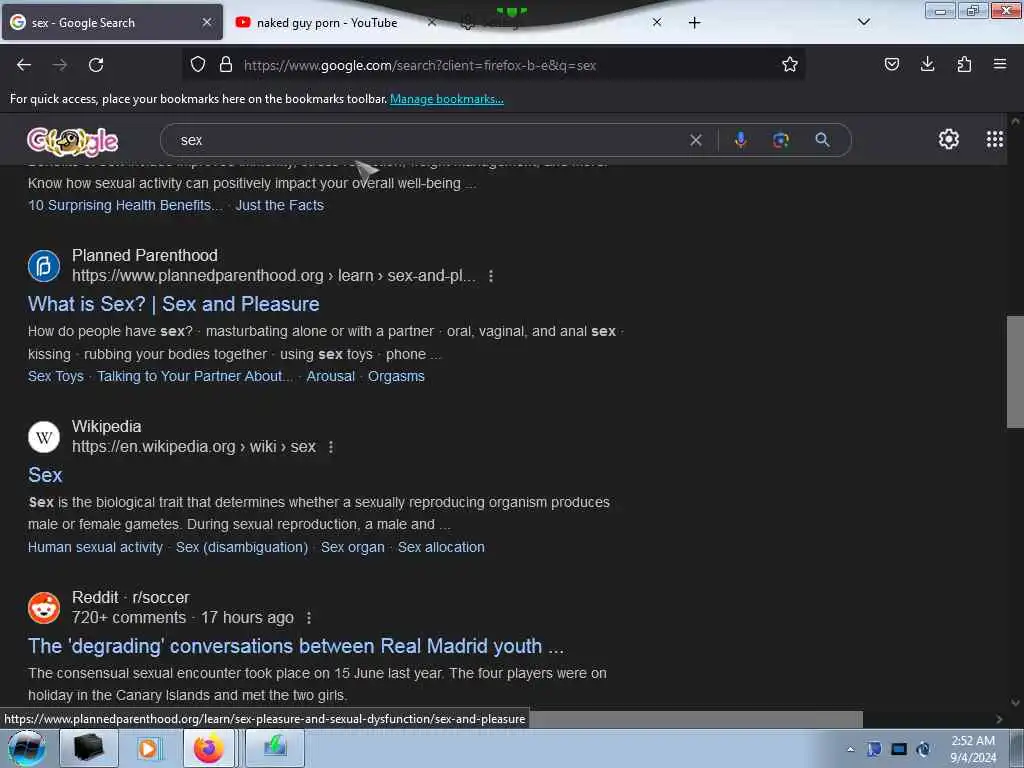Open the 'Just the Facts' link
The image size is (1024, 768).
coord(280,205)
